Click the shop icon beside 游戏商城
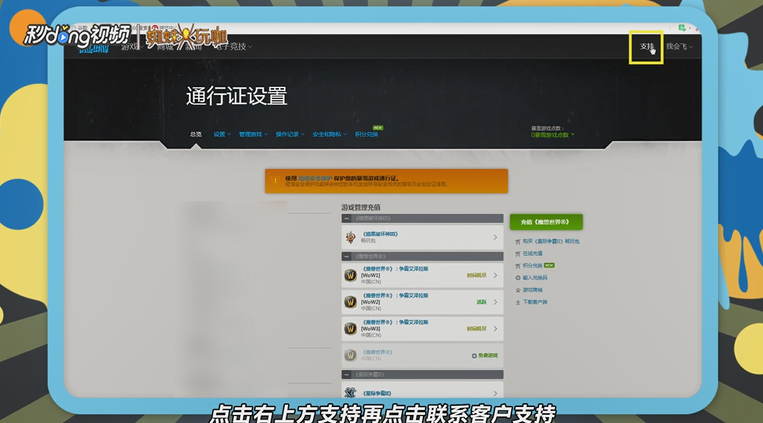This screenshot has width=763, height=423. [518, 290]
